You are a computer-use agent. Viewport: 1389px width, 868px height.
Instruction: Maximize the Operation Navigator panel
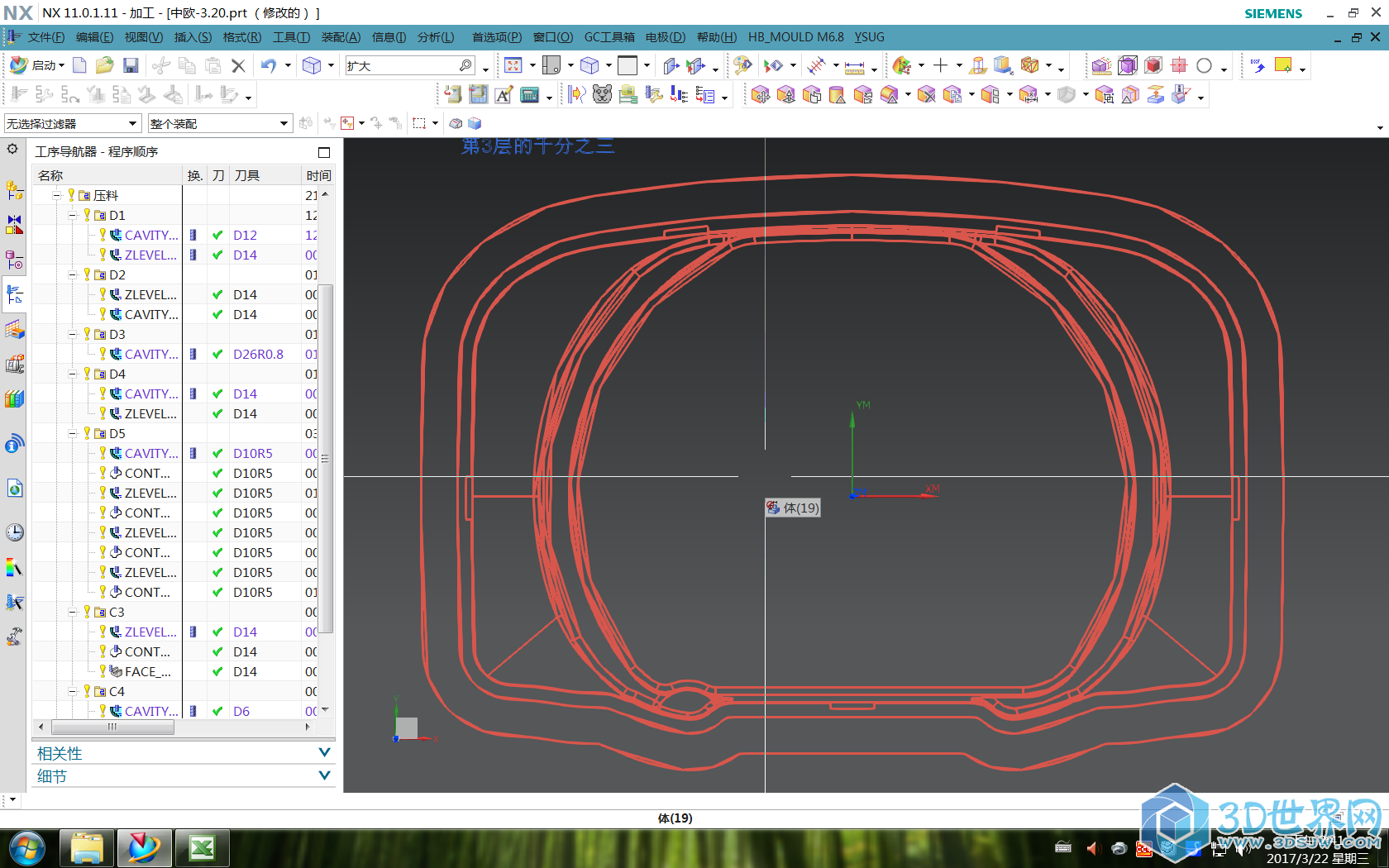tap(324, 152)
